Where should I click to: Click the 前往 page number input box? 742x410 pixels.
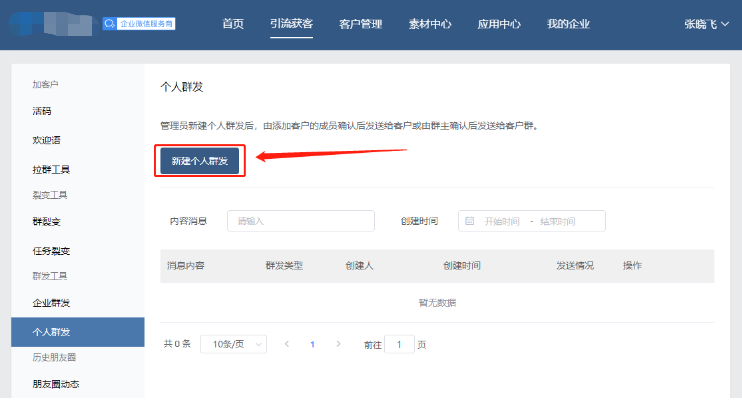click(399, 344)
